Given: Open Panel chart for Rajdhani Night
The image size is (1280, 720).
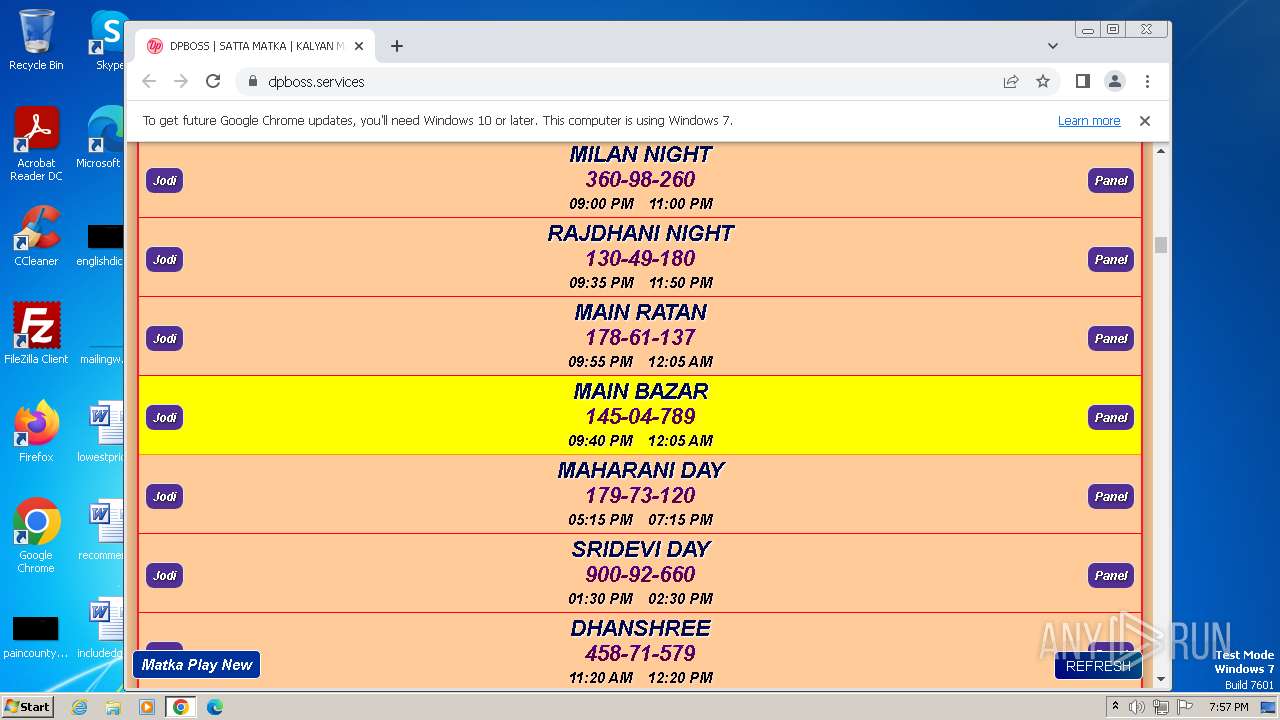Looking at the screenshot, I should click(1111, 259).
